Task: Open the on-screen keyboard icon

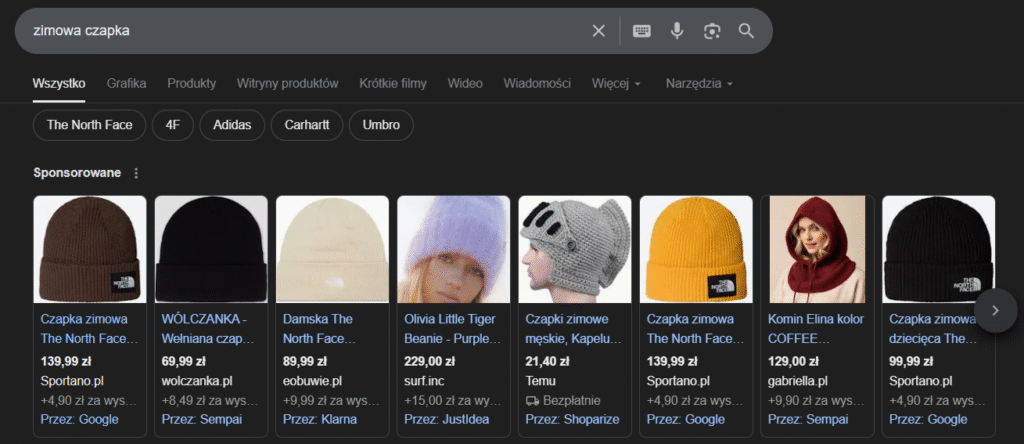Action: (642, 31)
